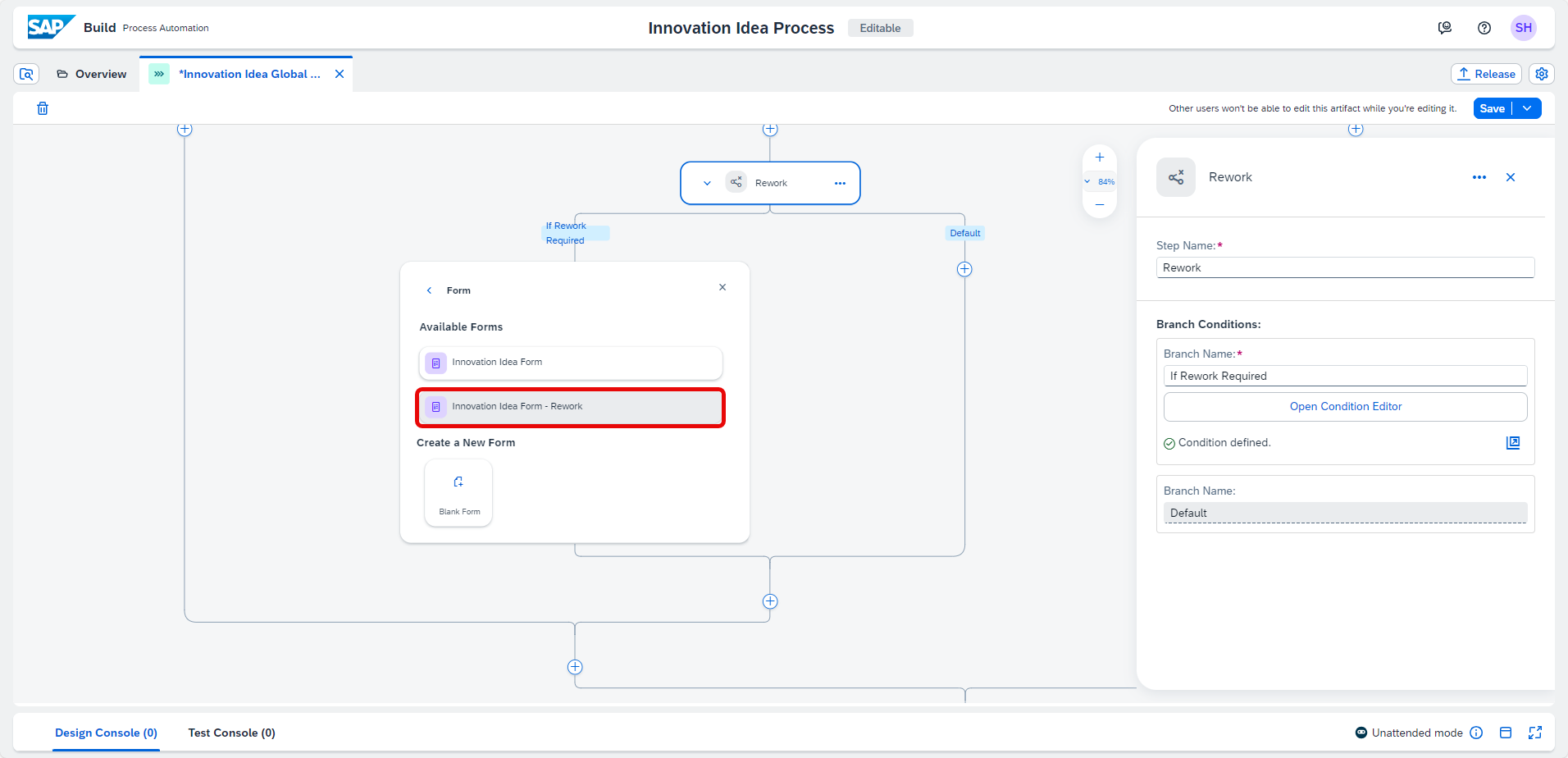
Task: Close the Innovation Idea Global tab
Action: (x=340, y=74)
